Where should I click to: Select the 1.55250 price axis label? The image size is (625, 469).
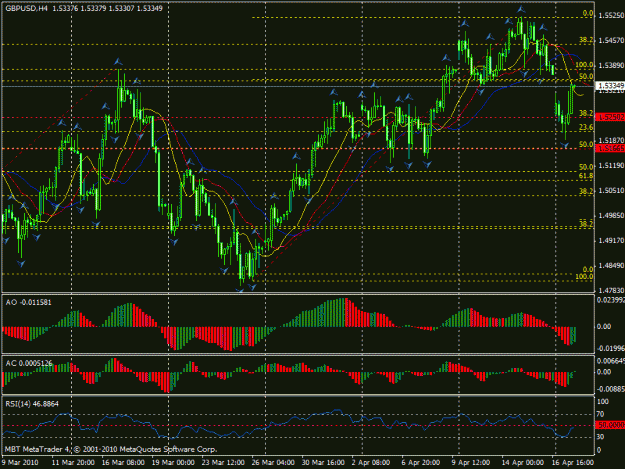coord(611,15)
